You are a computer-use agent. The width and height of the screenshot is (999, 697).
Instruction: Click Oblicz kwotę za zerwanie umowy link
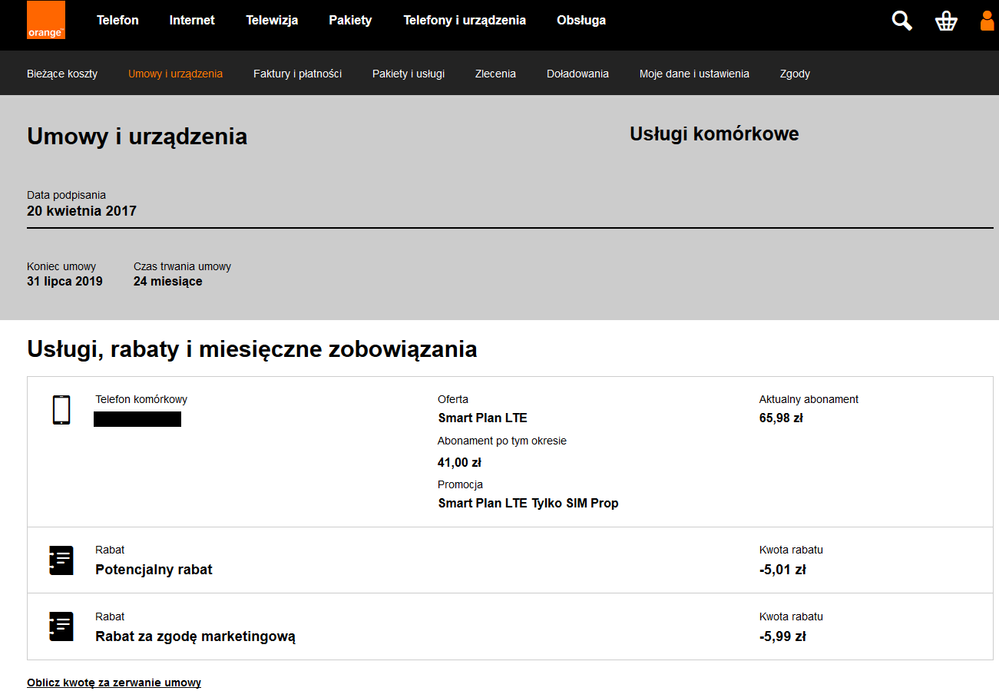click(114, 682)
